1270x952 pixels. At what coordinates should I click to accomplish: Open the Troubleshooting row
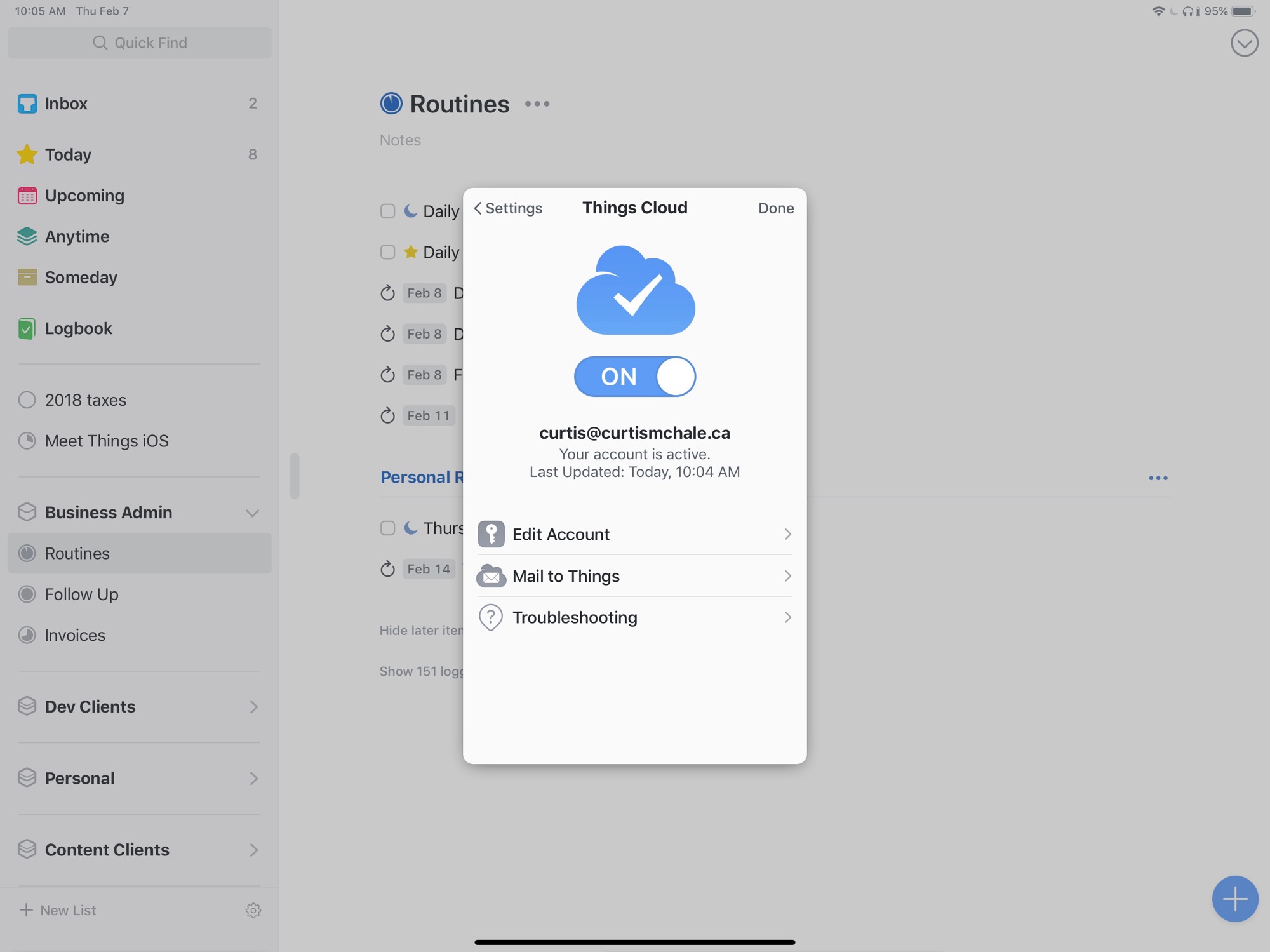(634, 617)
